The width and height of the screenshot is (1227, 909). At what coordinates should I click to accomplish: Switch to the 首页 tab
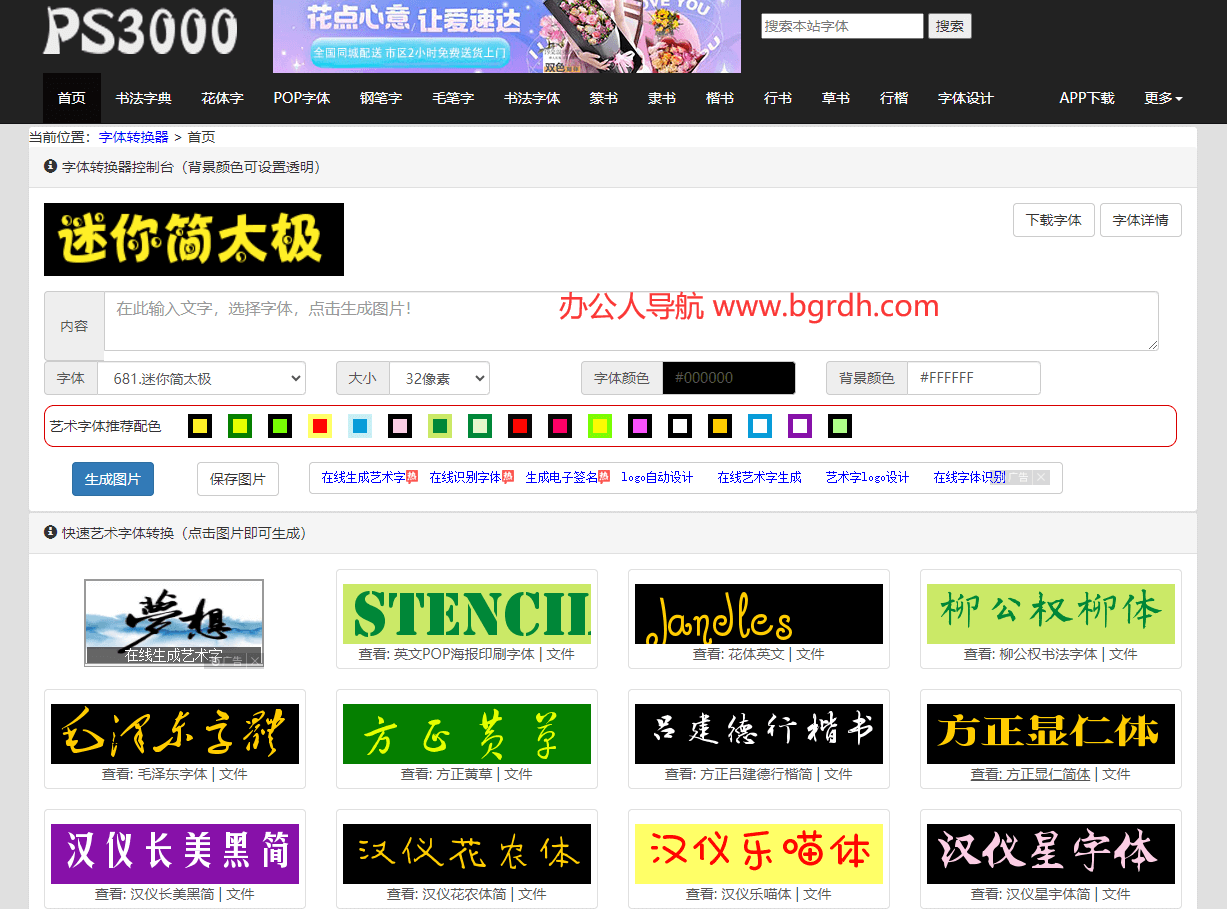(x=71, y=98)
